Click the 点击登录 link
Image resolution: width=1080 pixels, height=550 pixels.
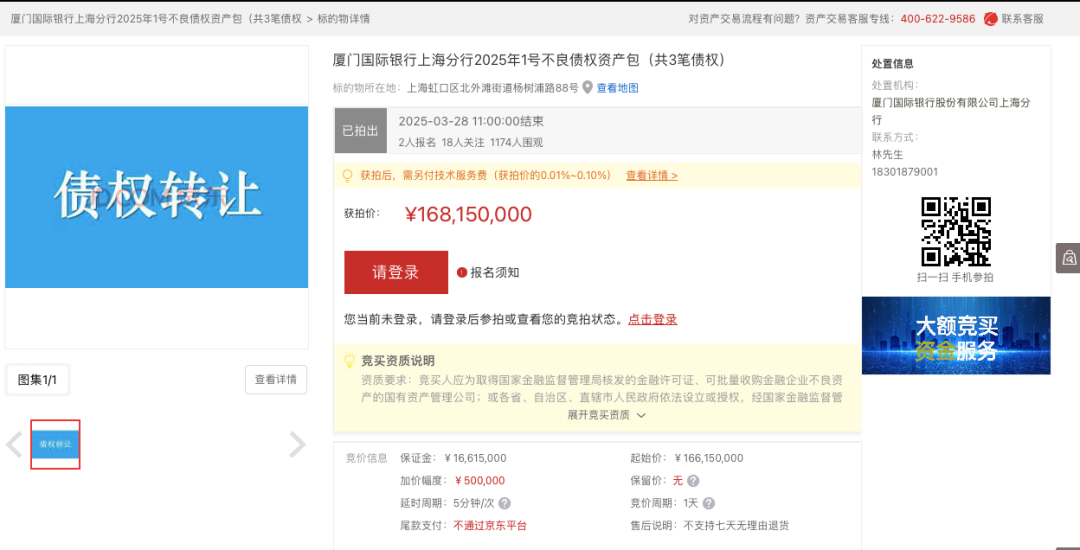point(652,319)
